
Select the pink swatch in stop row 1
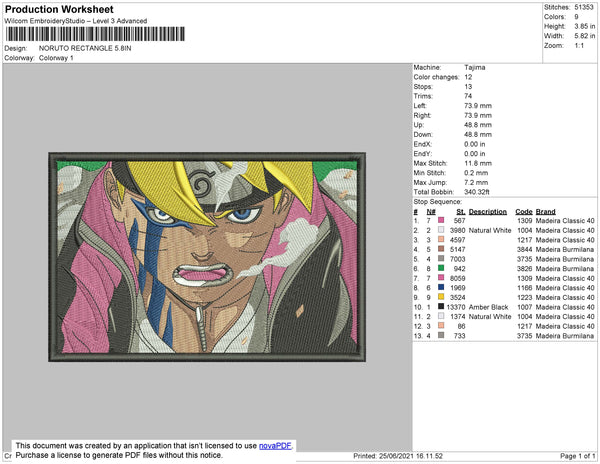(441, 220)
